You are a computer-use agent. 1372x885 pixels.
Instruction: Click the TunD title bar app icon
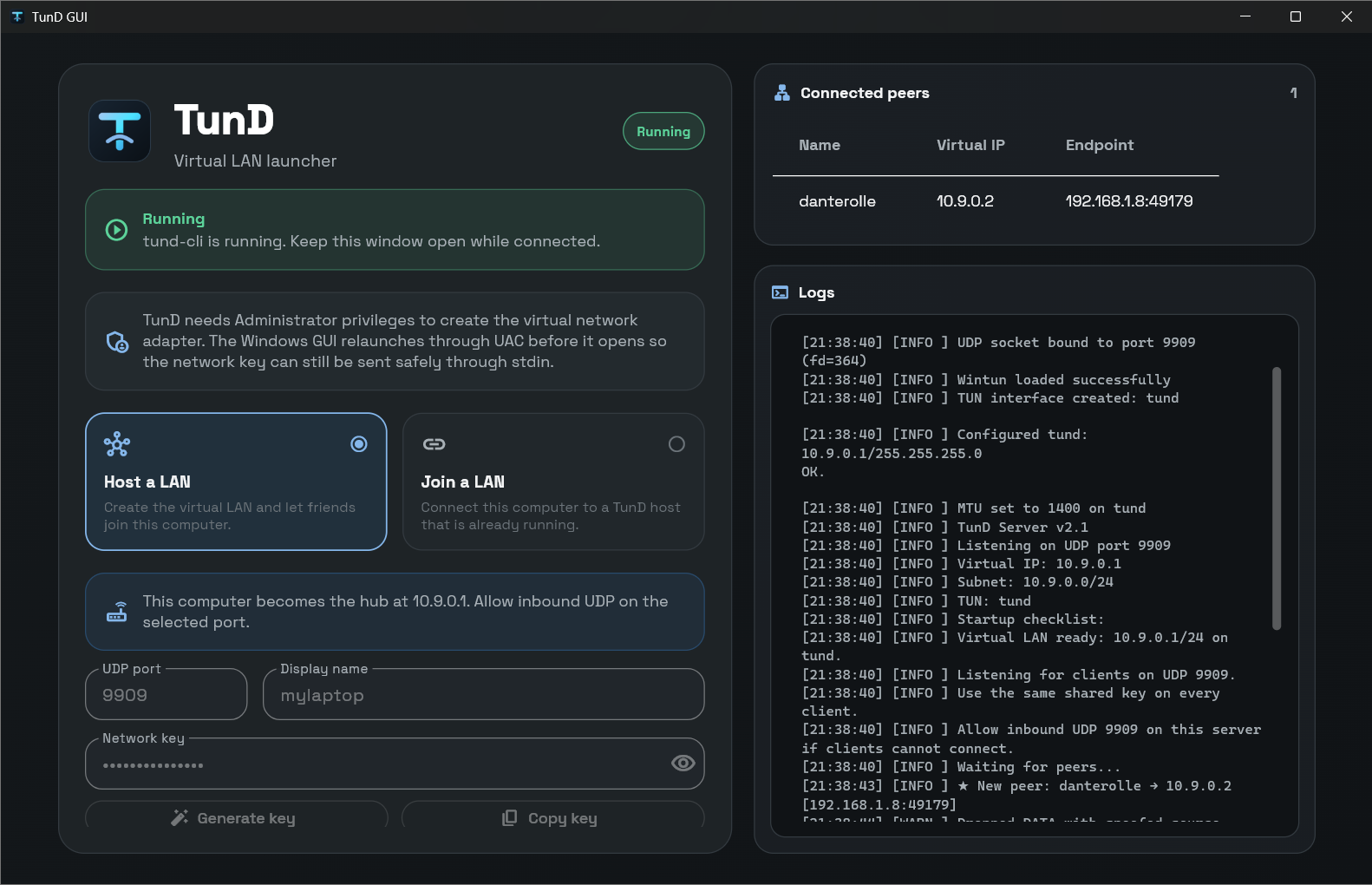coord(17,16)
